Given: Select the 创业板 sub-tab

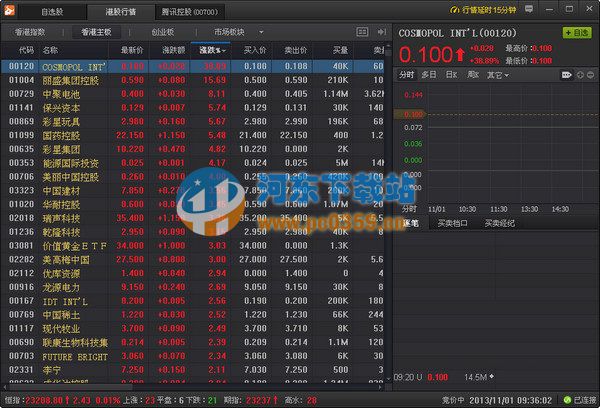Looking at the screenshot, I should 163,32.
